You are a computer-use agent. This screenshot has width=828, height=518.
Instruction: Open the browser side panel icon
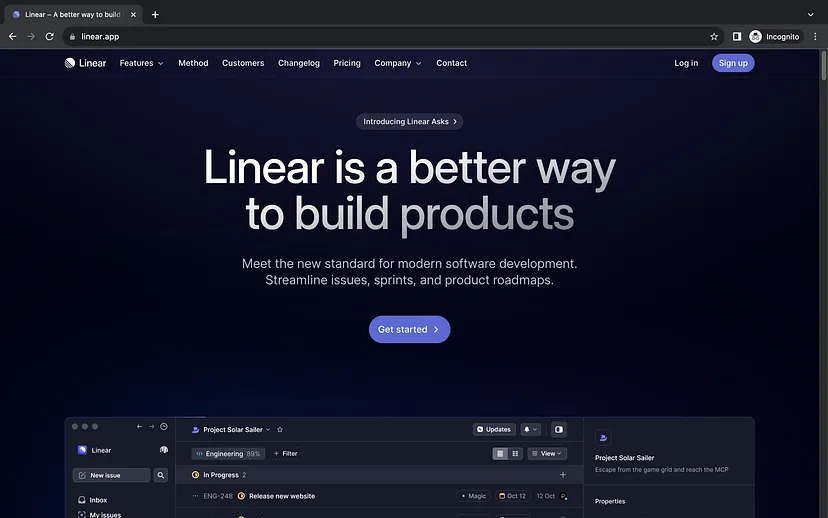coord(737,36)
